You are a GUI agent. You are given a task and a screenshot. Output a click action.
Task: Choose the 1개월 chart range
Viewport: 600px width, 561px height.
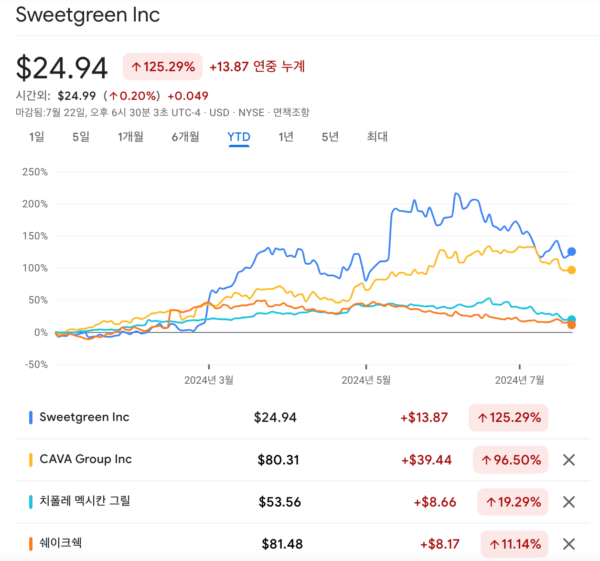pos(131,137)
